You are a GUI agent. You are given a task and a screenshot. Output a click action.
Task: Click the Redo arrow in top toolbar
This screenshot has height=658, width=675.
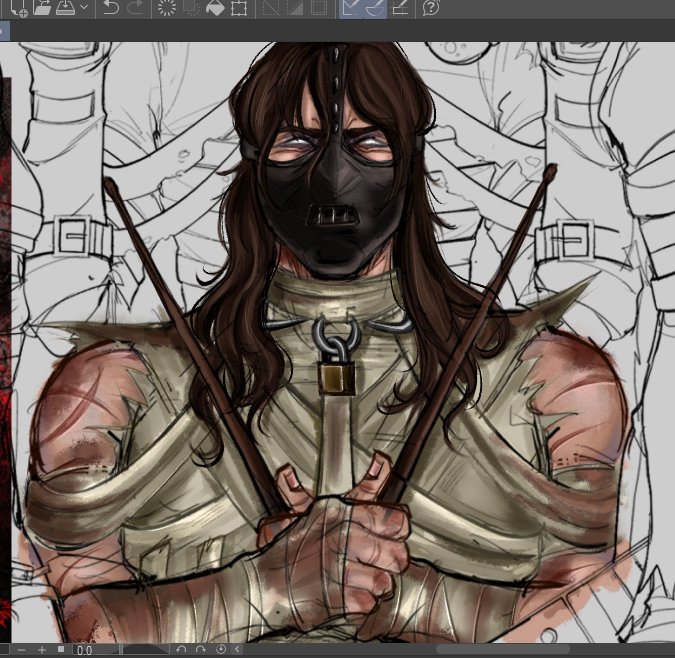point(135,7)
